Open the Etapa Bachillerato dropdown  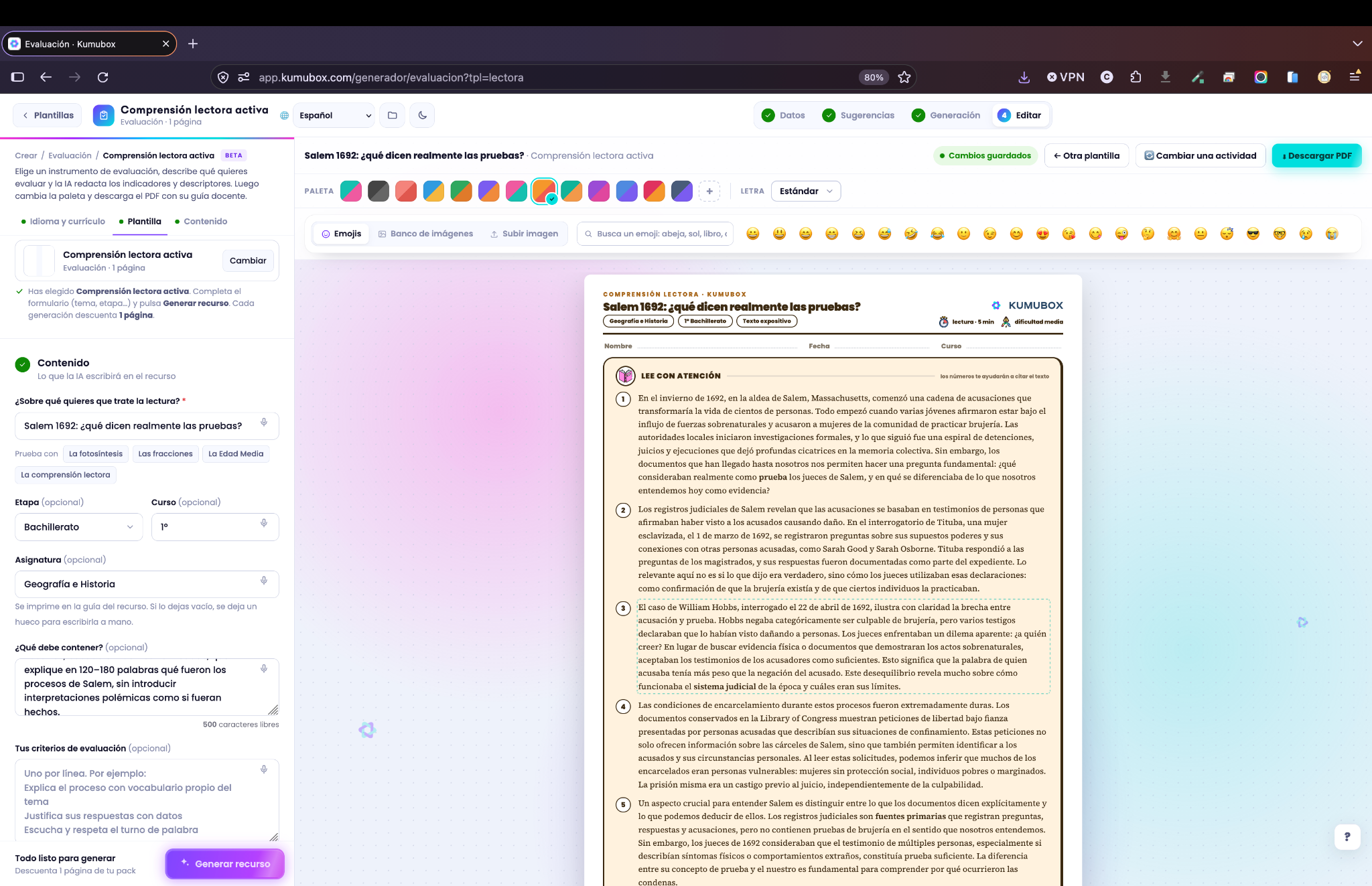tap(79, 527)
